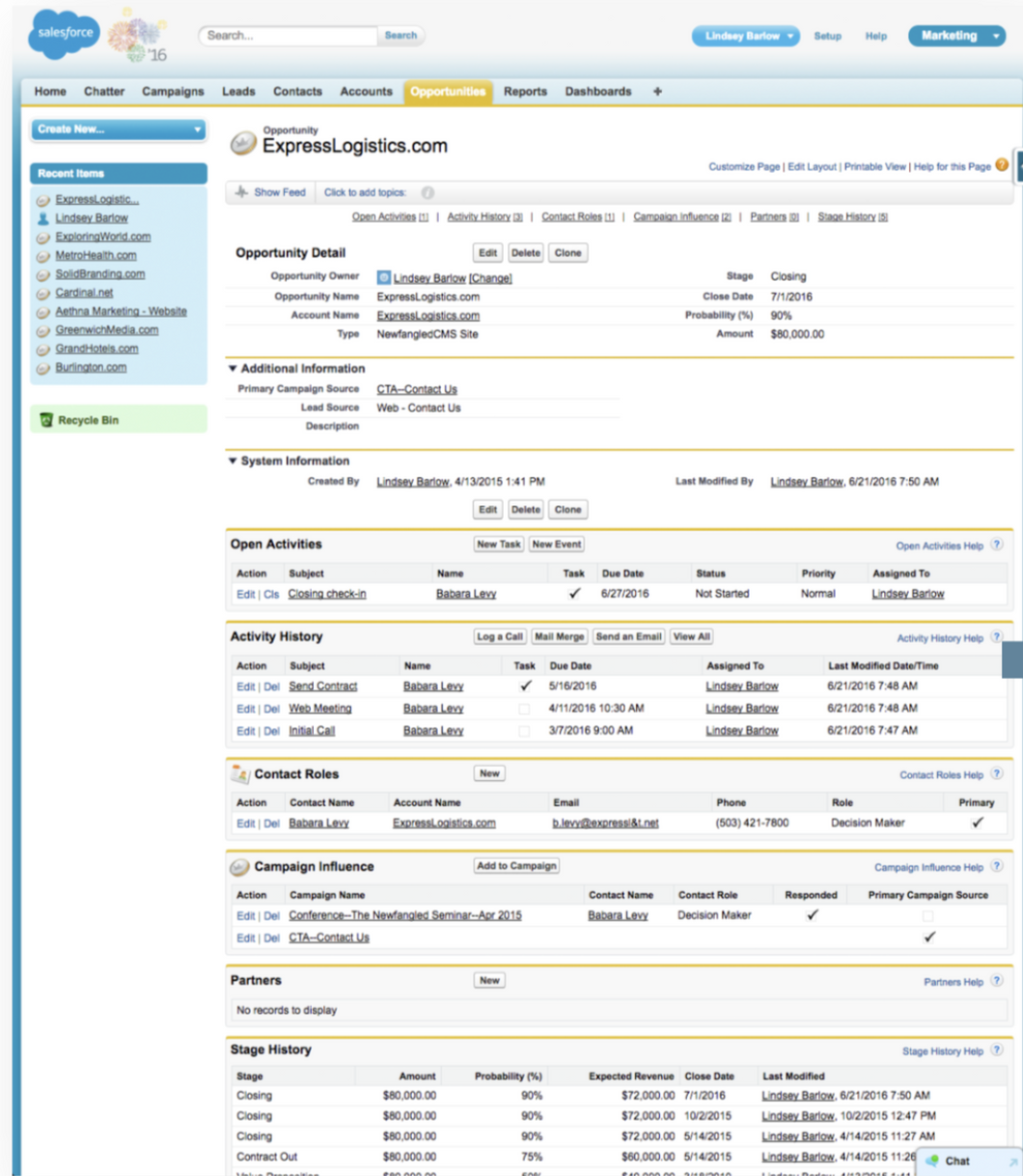Open the Lindsey Barlow user menu
The height and width of the screenshot is (1176, 1023).
[x=745, y=36]
